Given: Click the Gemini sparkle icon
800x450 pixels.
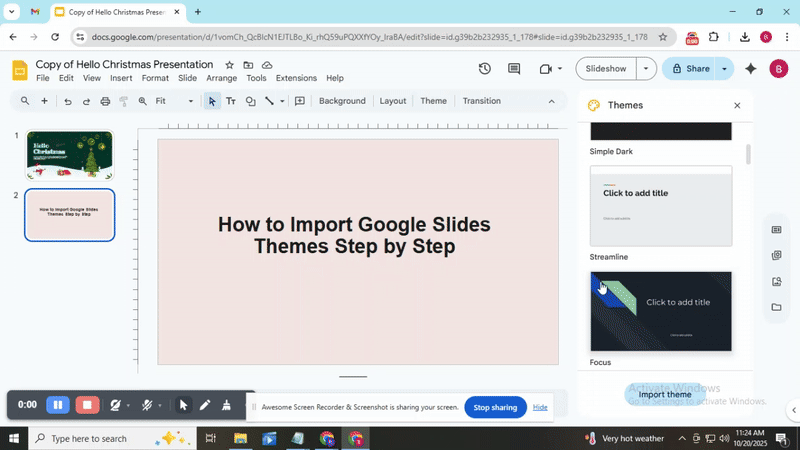Looking at the screenshot, I should pos(750,69).
